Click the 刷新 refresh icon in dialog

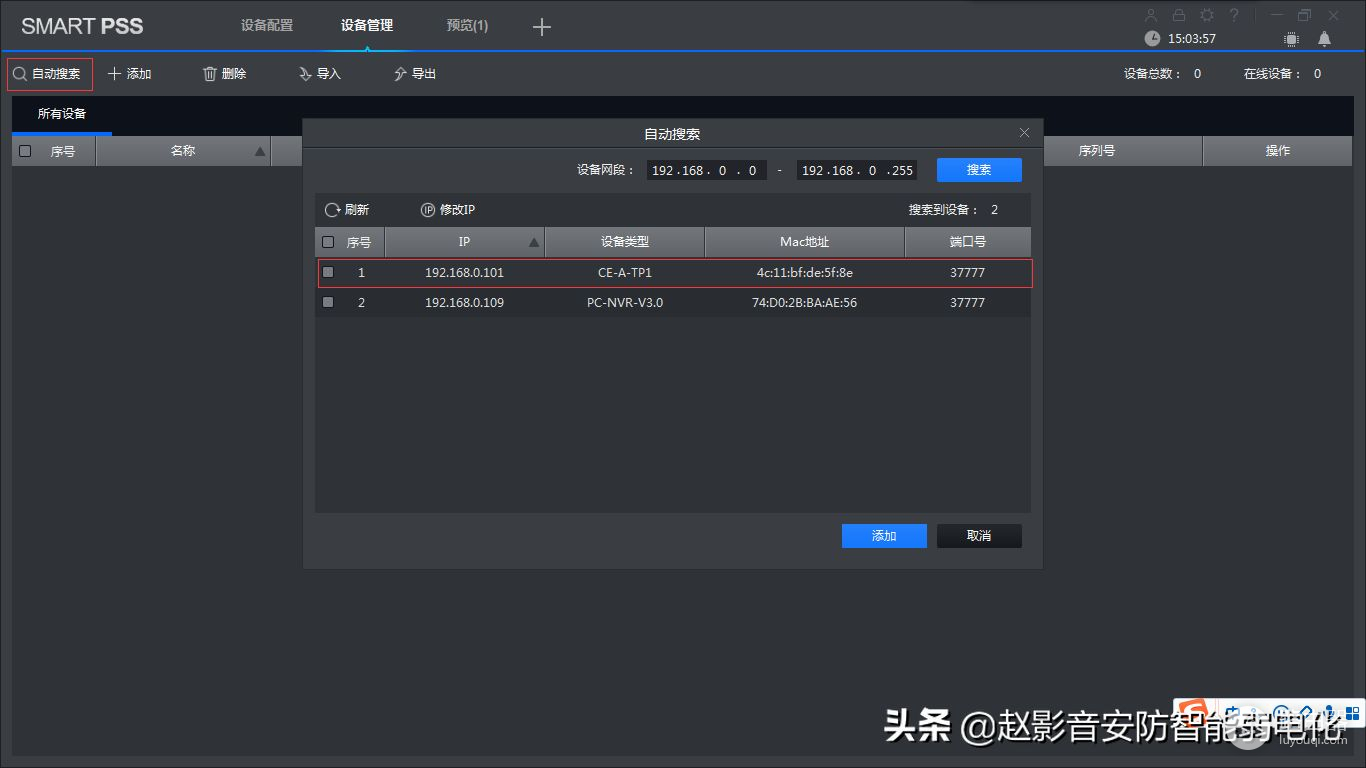coord(333,210)
